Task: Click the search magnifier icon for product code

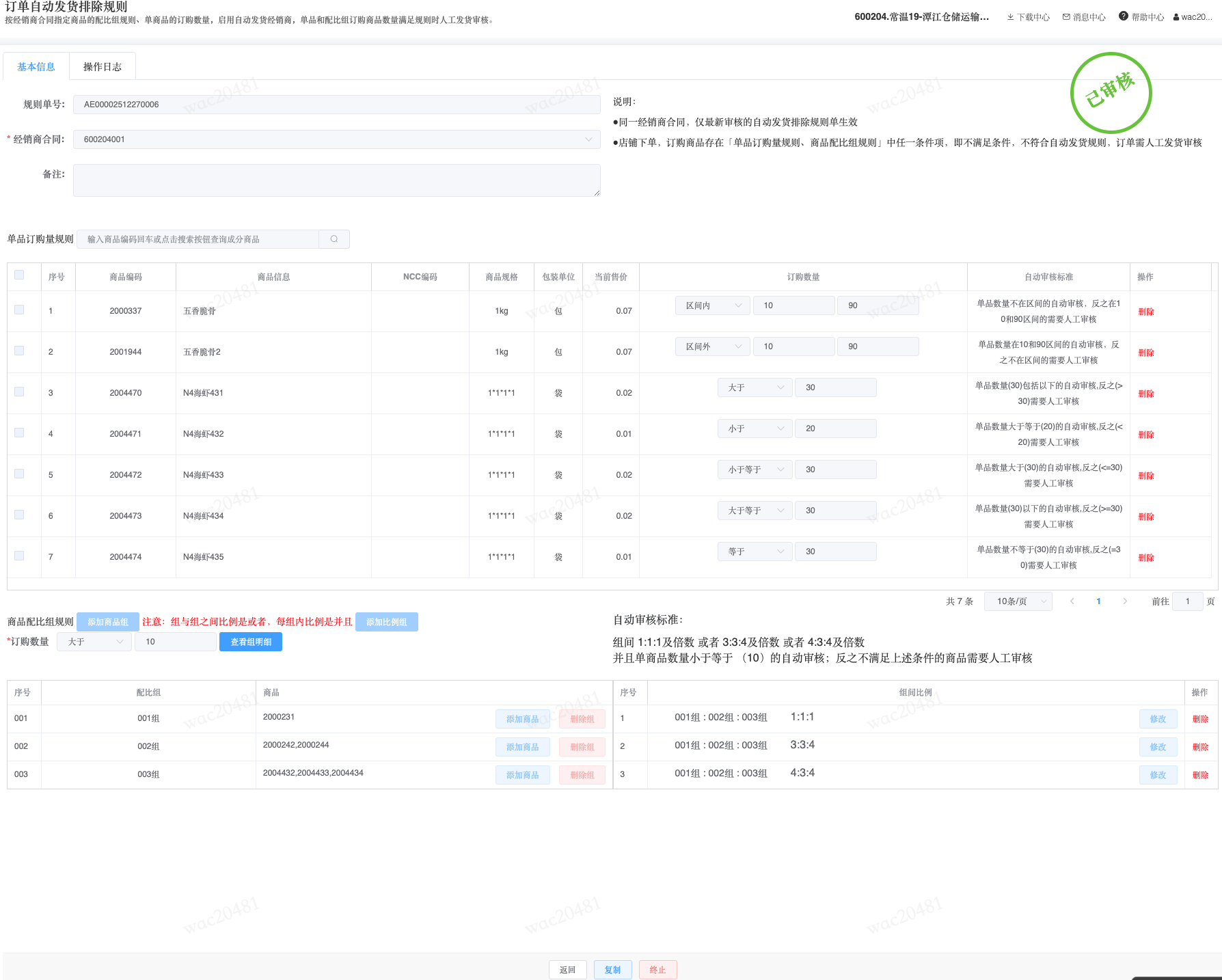Action: [x=334, y=239]
